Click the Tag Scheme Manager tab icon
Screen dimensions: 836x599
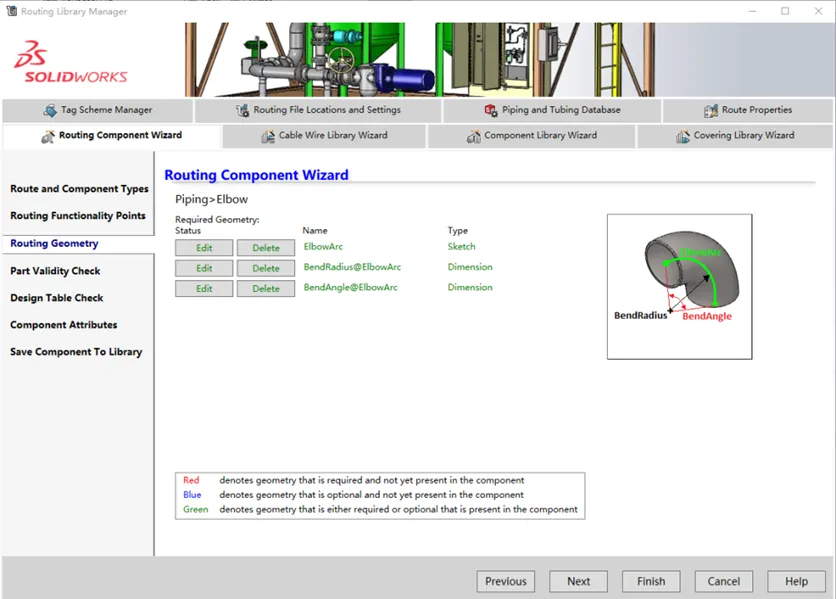coord(50,110)
